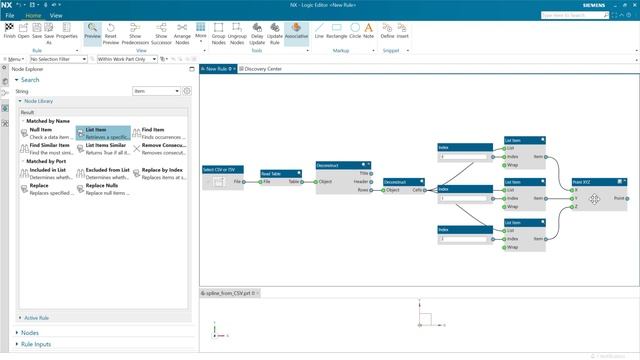Open the File menu
Screen dimensions: 640x360
click(x=10, y=16)
